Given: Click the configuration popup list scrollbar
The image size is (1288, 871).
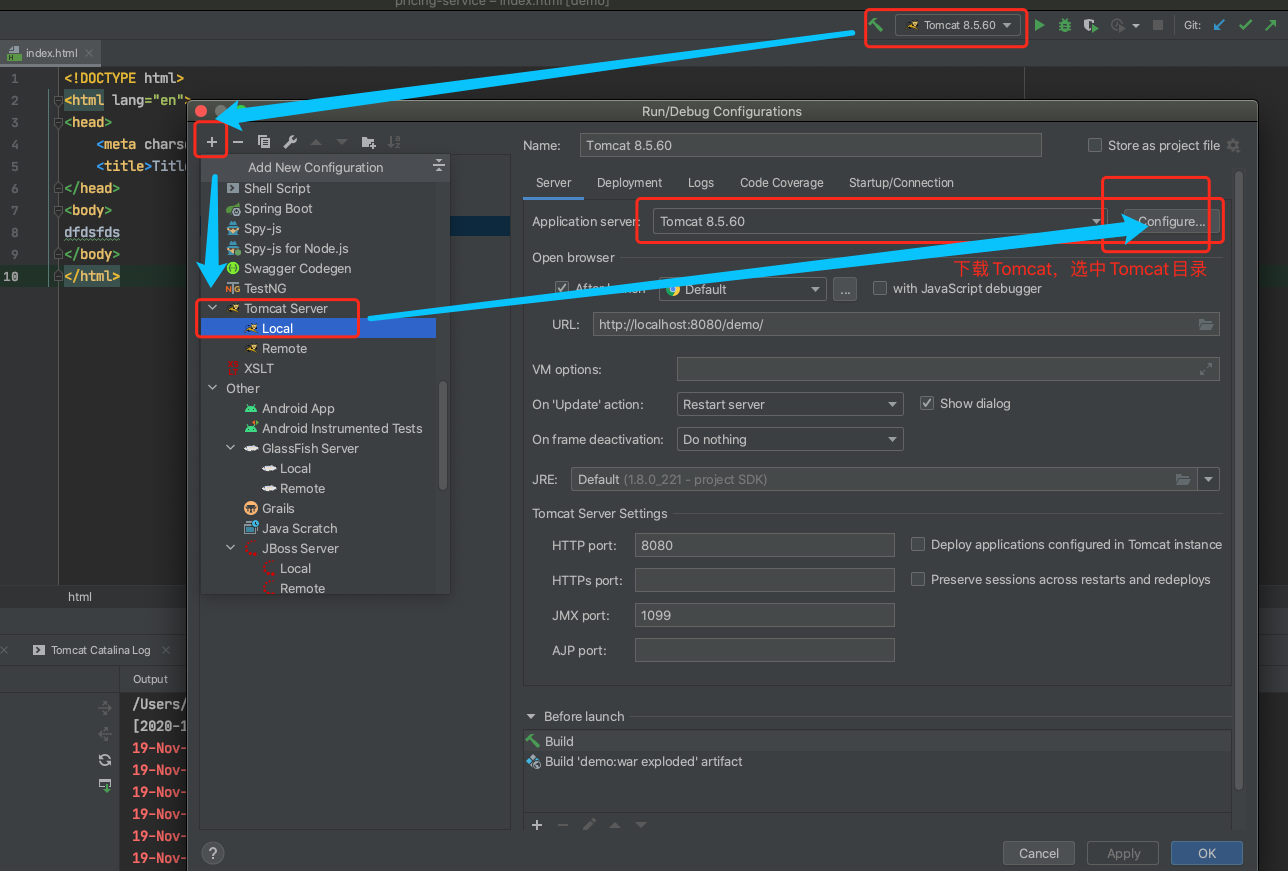Looking at the screenshot, I should pos(443,435).
